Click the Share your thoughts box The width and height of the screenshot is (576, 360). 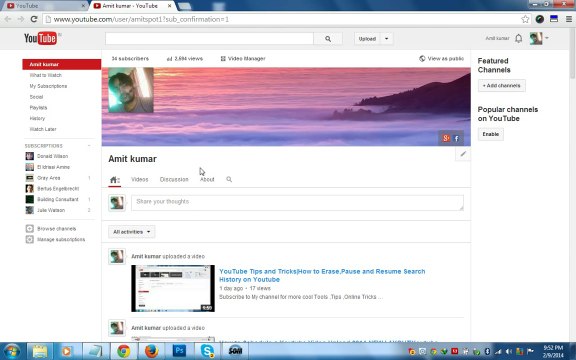(x=297, y=203)
